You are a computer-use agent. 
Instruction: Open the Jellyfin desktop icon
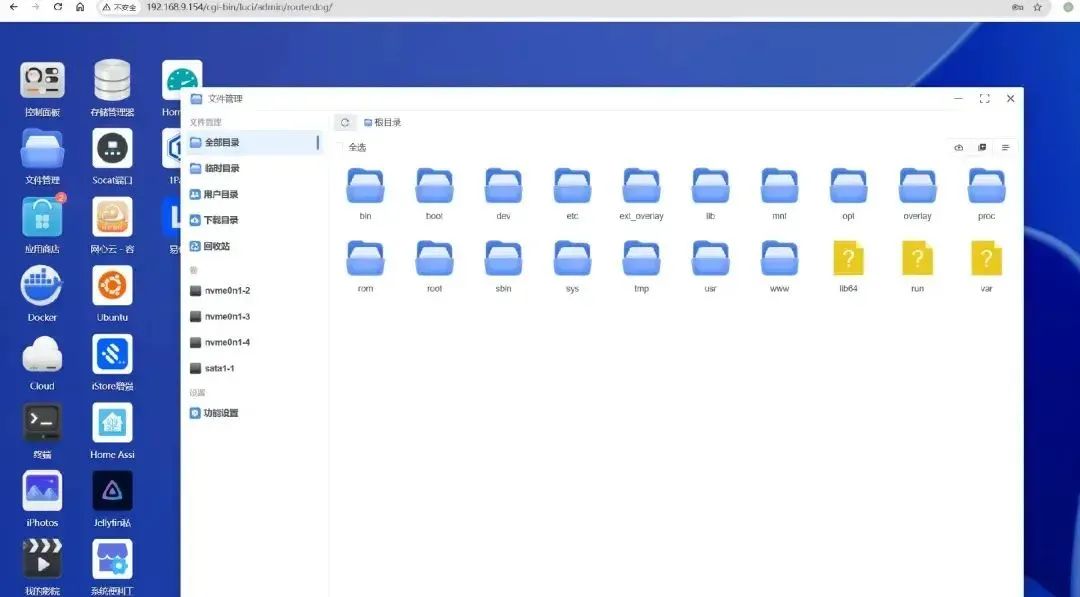coord(112,490)
